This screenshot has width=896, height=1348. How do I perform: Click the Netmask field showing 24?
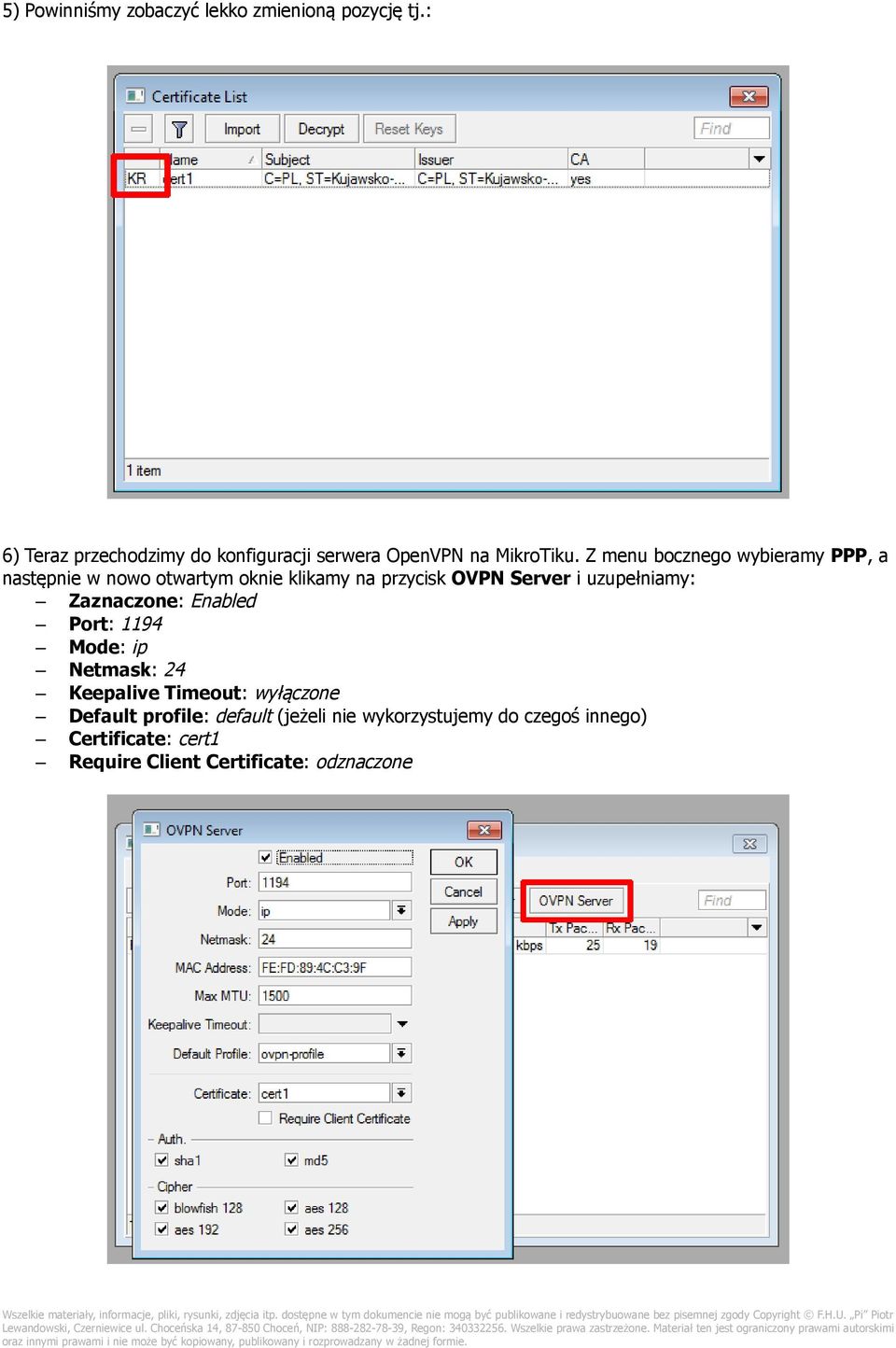click(335, 939)
